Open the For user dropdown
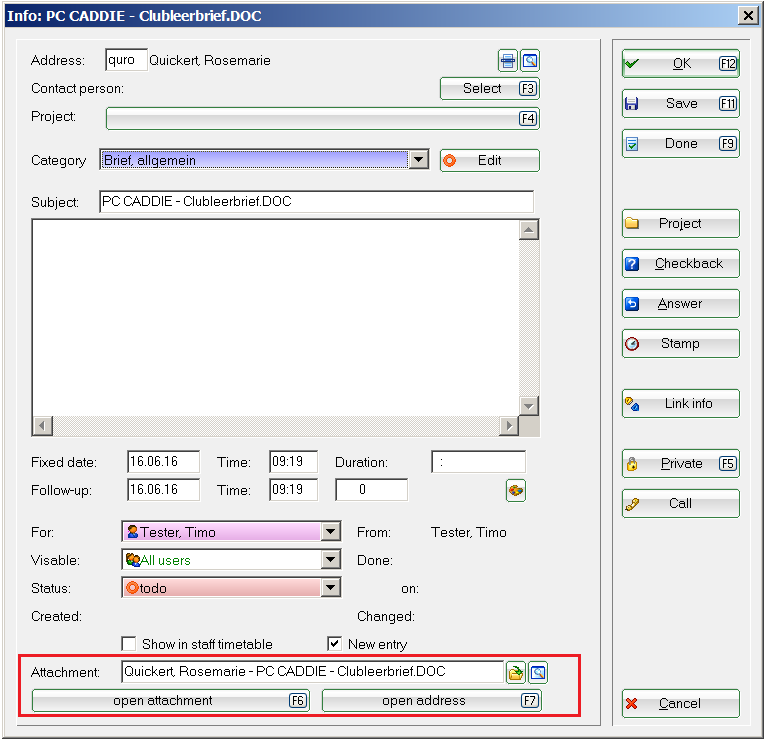 click(x=331, y=533)
